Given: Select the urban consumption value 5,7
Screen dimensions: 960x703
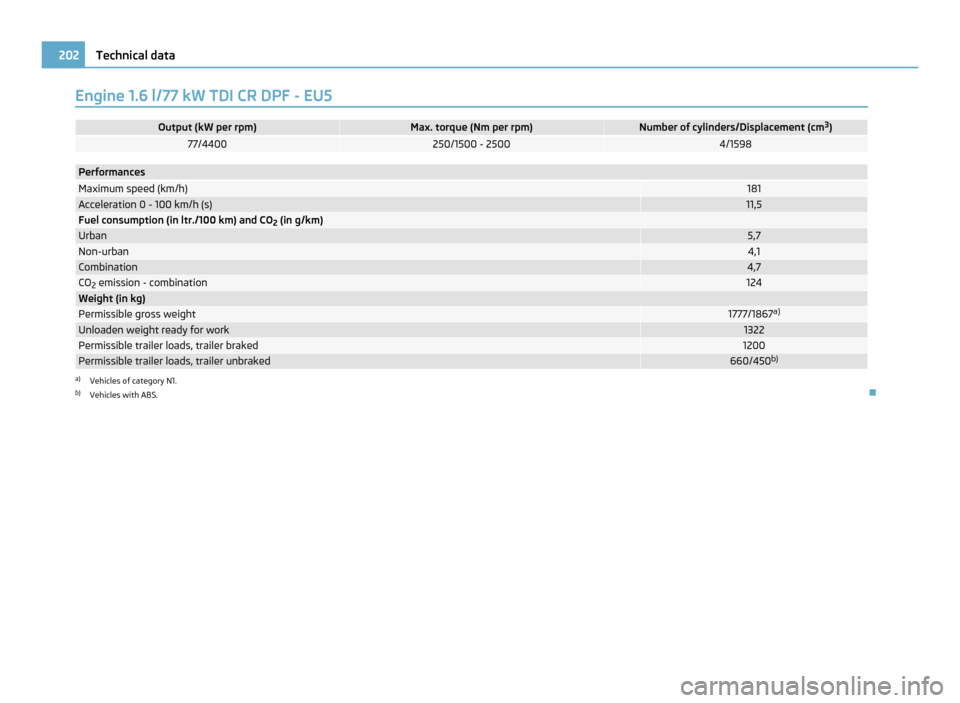Looking at the screenshot, I should pyautogui.click(x=754, y=236).
